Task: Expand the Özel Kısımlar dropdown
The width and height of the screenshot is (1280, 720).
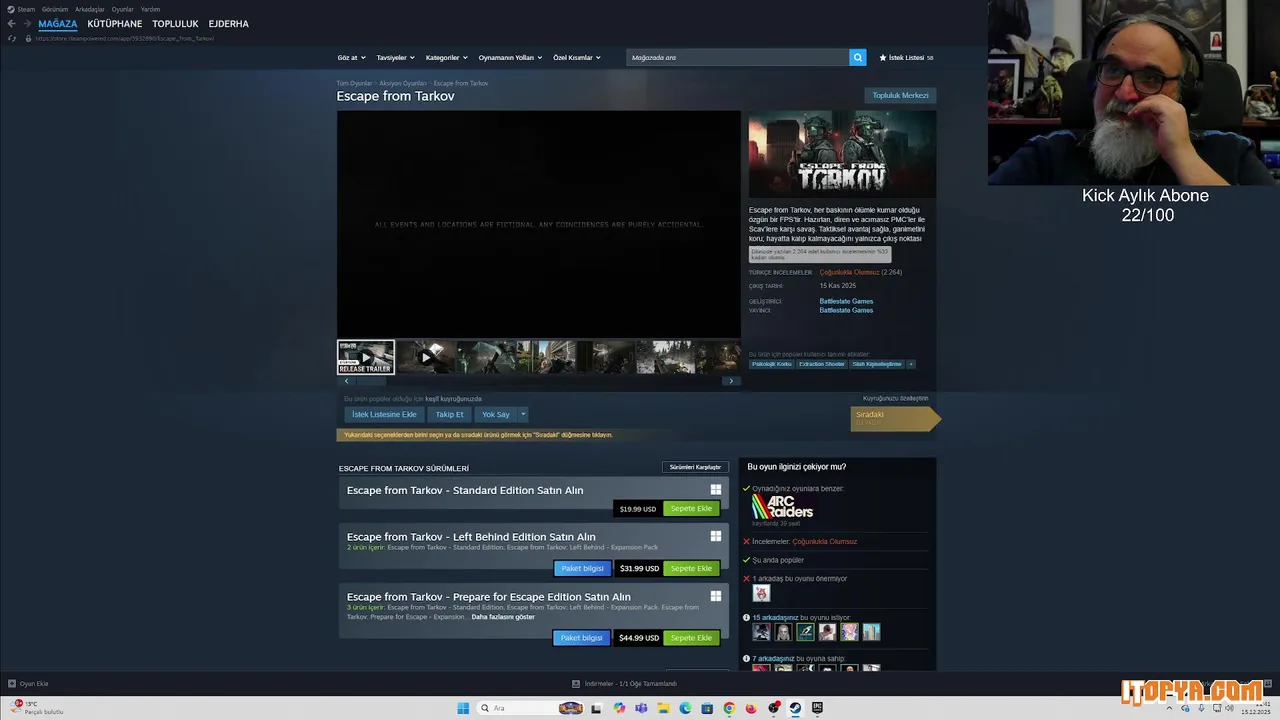Action: point(577,57)
